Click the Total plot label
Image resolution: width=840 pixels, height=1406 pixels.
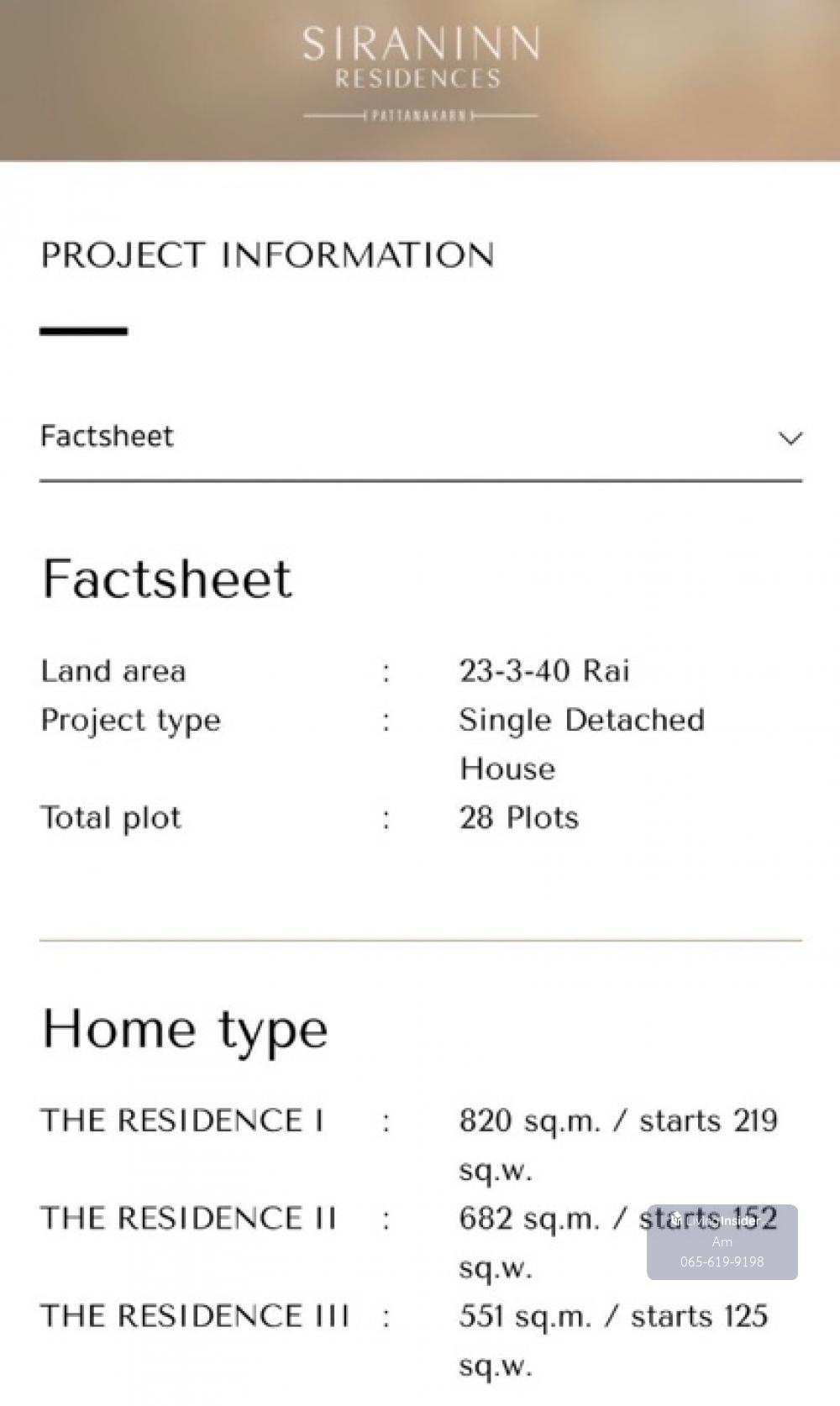point(111,818)
